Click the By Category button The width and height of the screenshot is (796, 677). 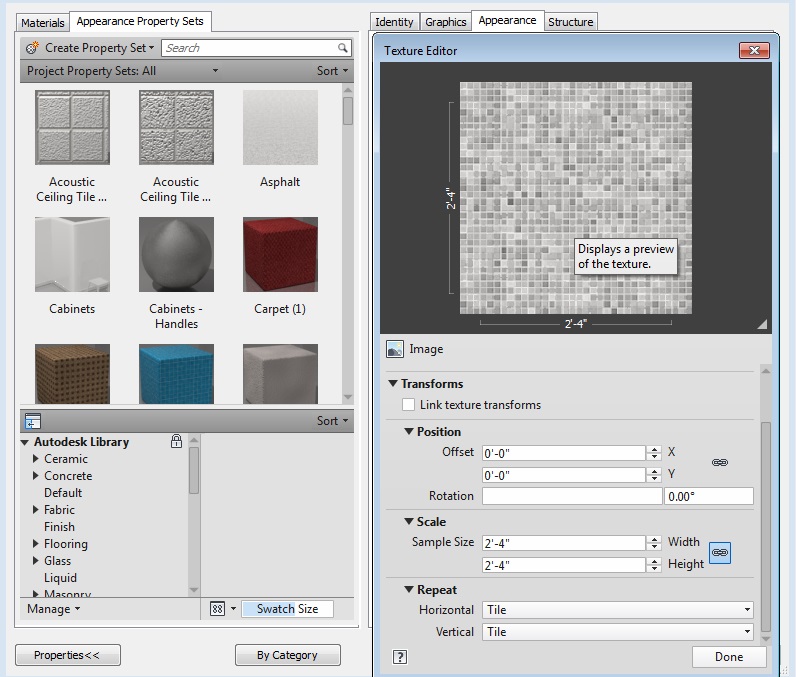(287, 655)
